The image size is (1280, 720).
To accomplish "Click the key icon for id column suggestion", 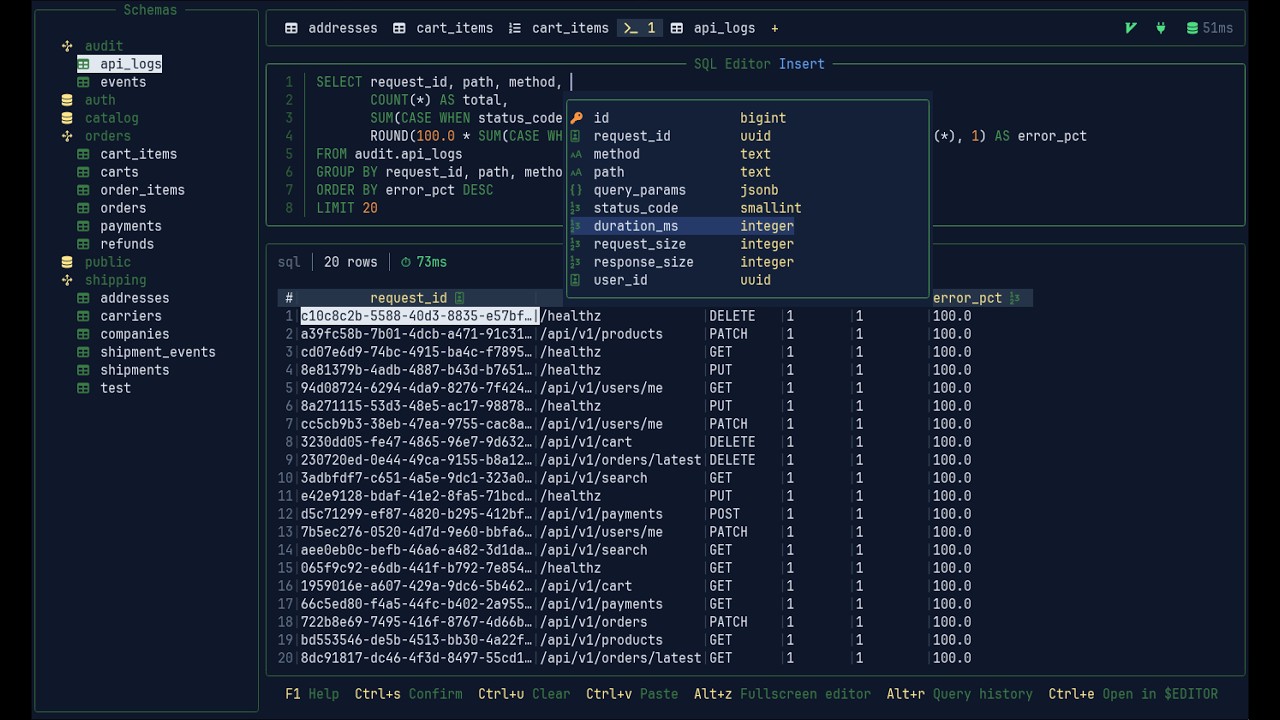I will pos(576,118).
